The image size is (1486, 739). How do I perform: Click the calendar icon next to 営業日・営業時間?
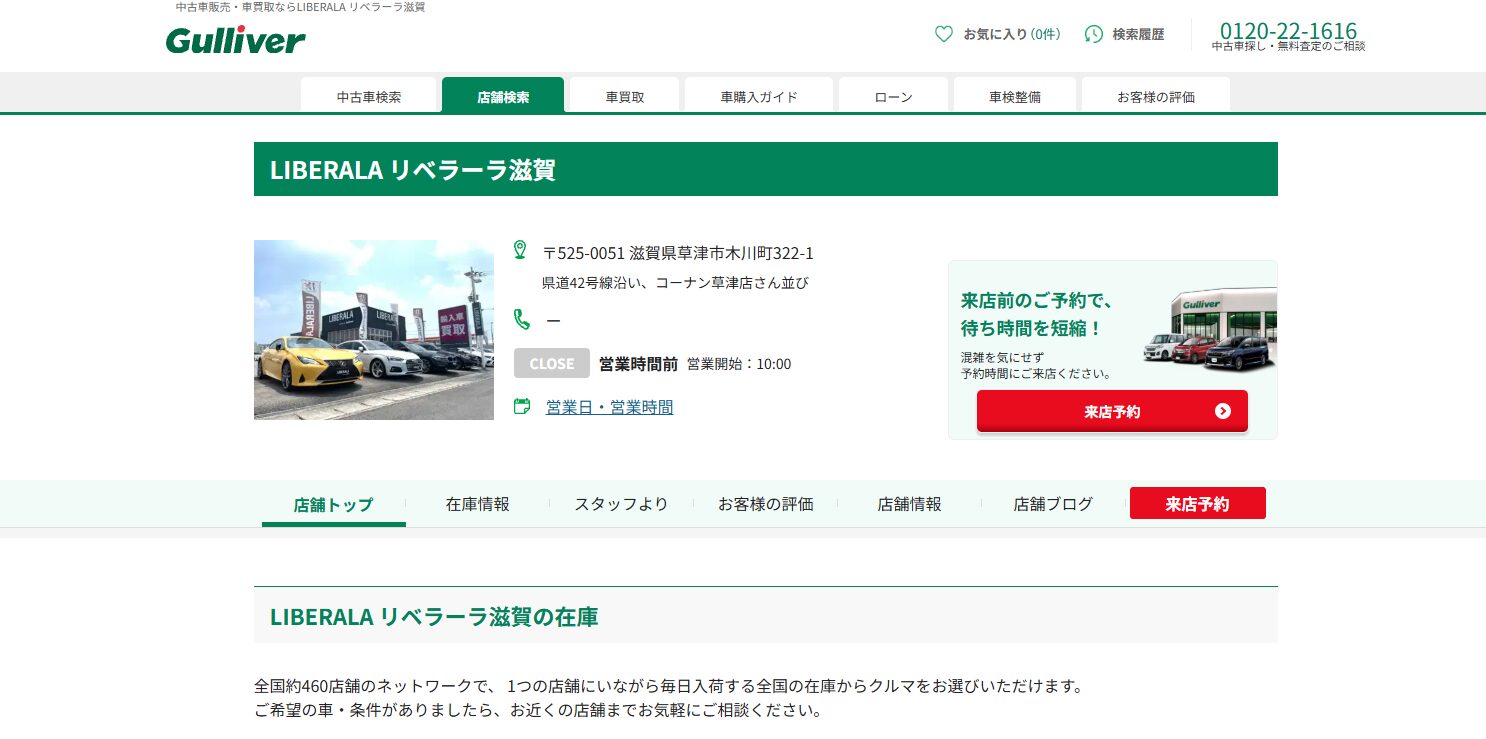click(x=521, y=407)
